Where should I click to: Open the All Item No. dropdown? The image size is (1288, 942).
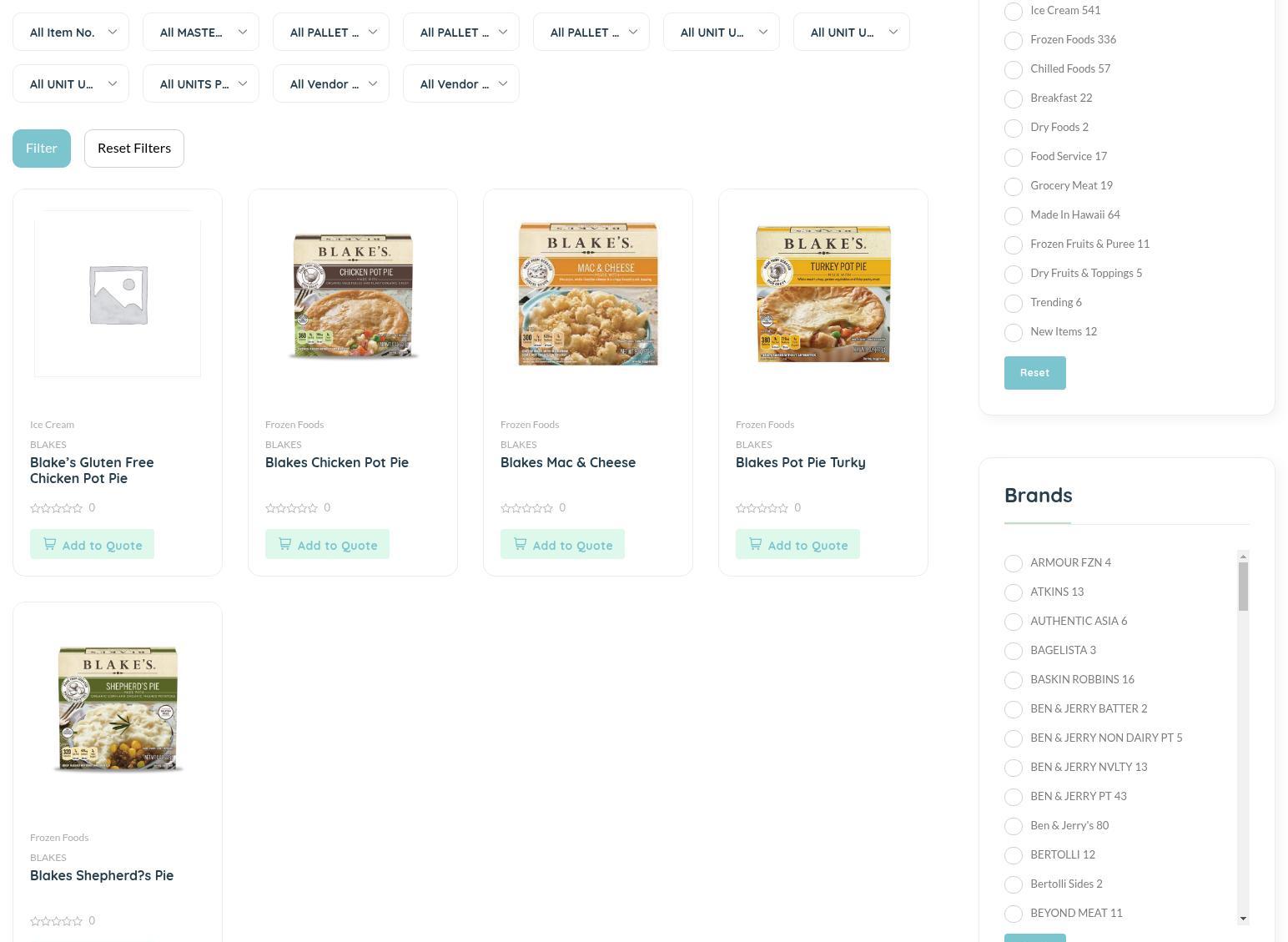(x=70, y=32)
